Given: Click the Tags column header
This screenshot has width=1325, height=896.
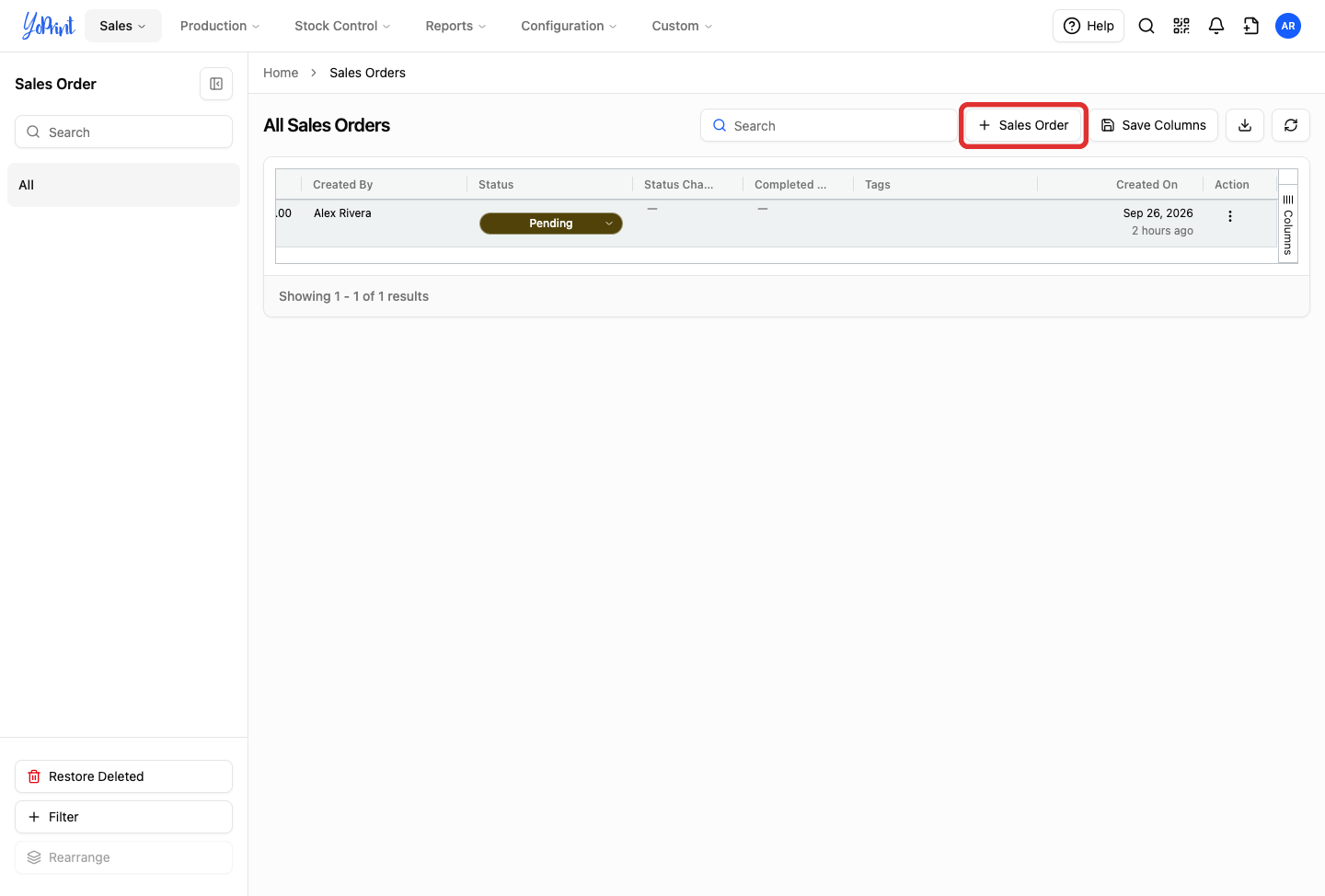Looking at the screenshot, I should coord(945,185).
